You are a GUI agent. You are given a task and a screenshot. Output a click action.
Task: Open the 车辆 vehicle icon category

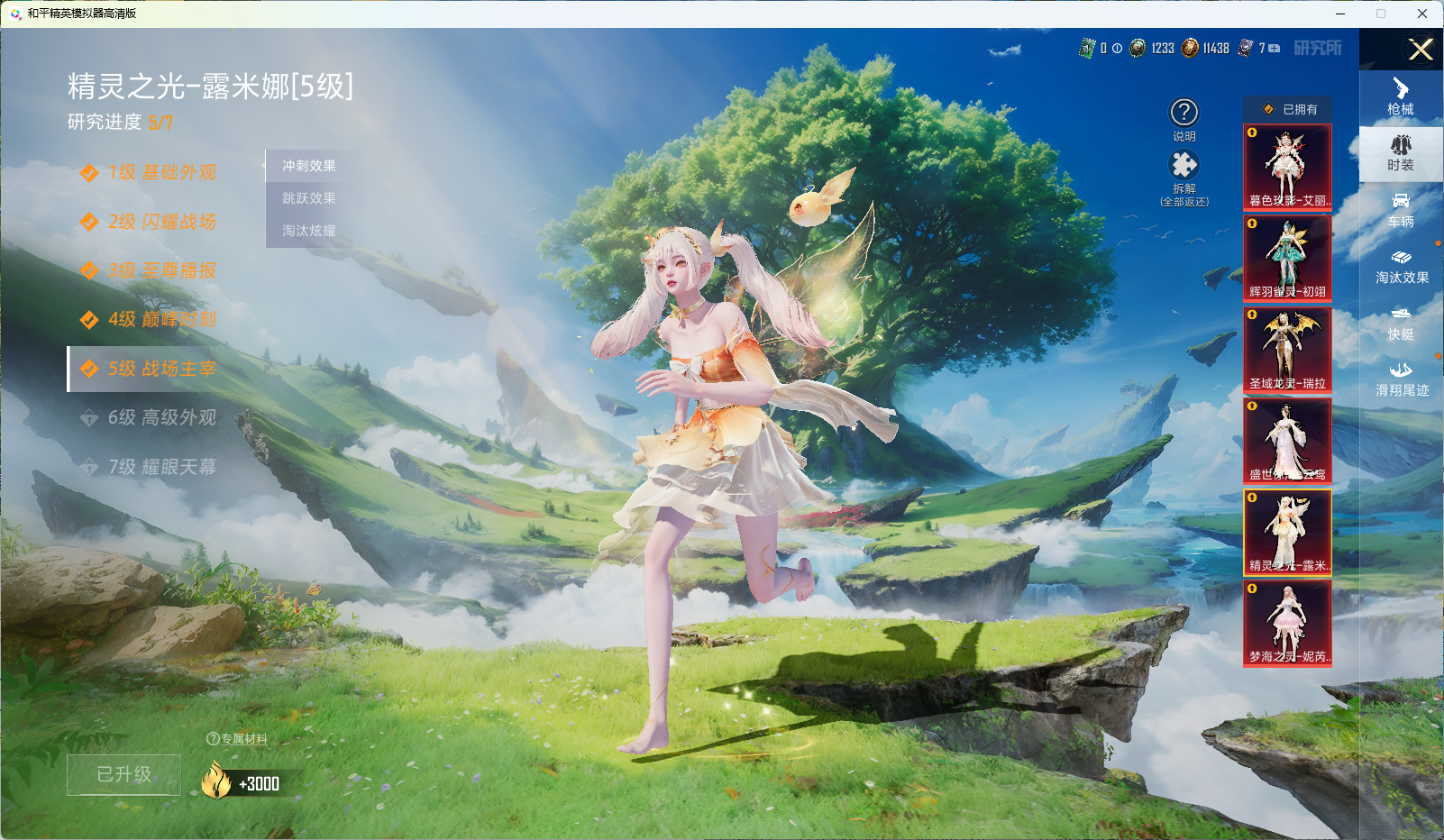click(1401, 210)
